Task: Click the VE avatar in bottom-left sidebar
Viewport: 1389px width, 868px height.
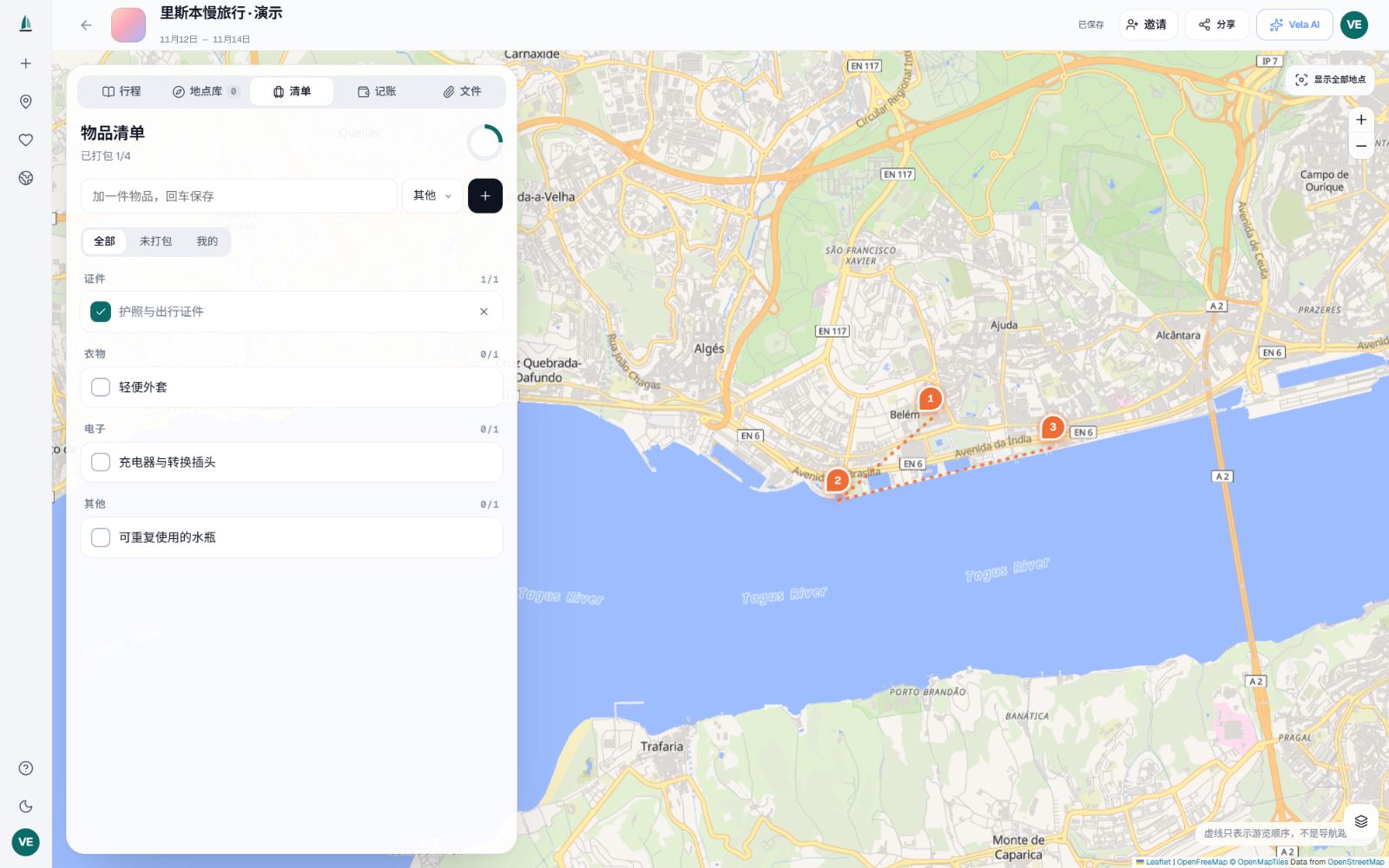Action: tap(26, 842)
